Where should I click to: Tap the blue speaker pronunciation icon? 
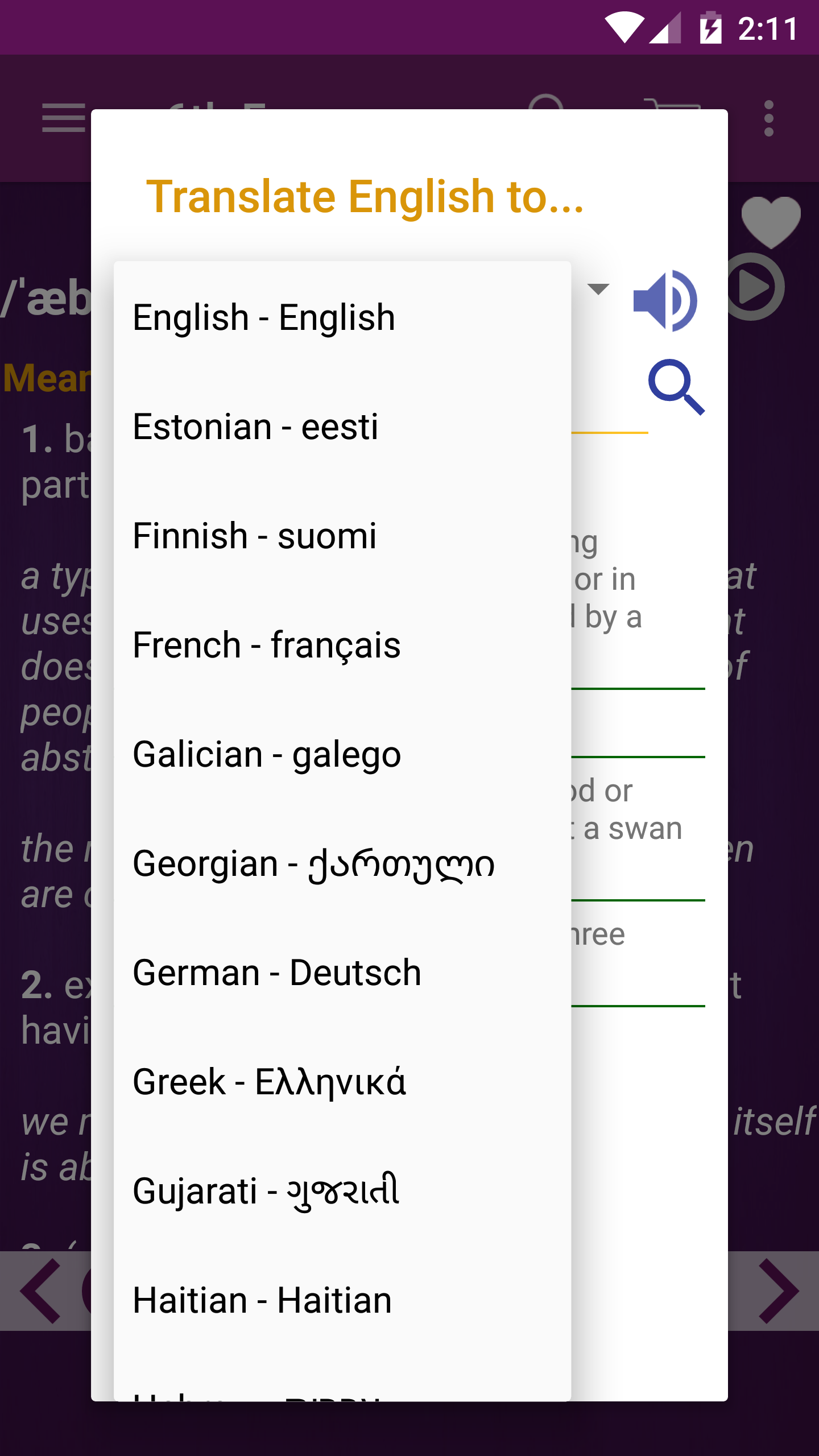click(665, 301)
